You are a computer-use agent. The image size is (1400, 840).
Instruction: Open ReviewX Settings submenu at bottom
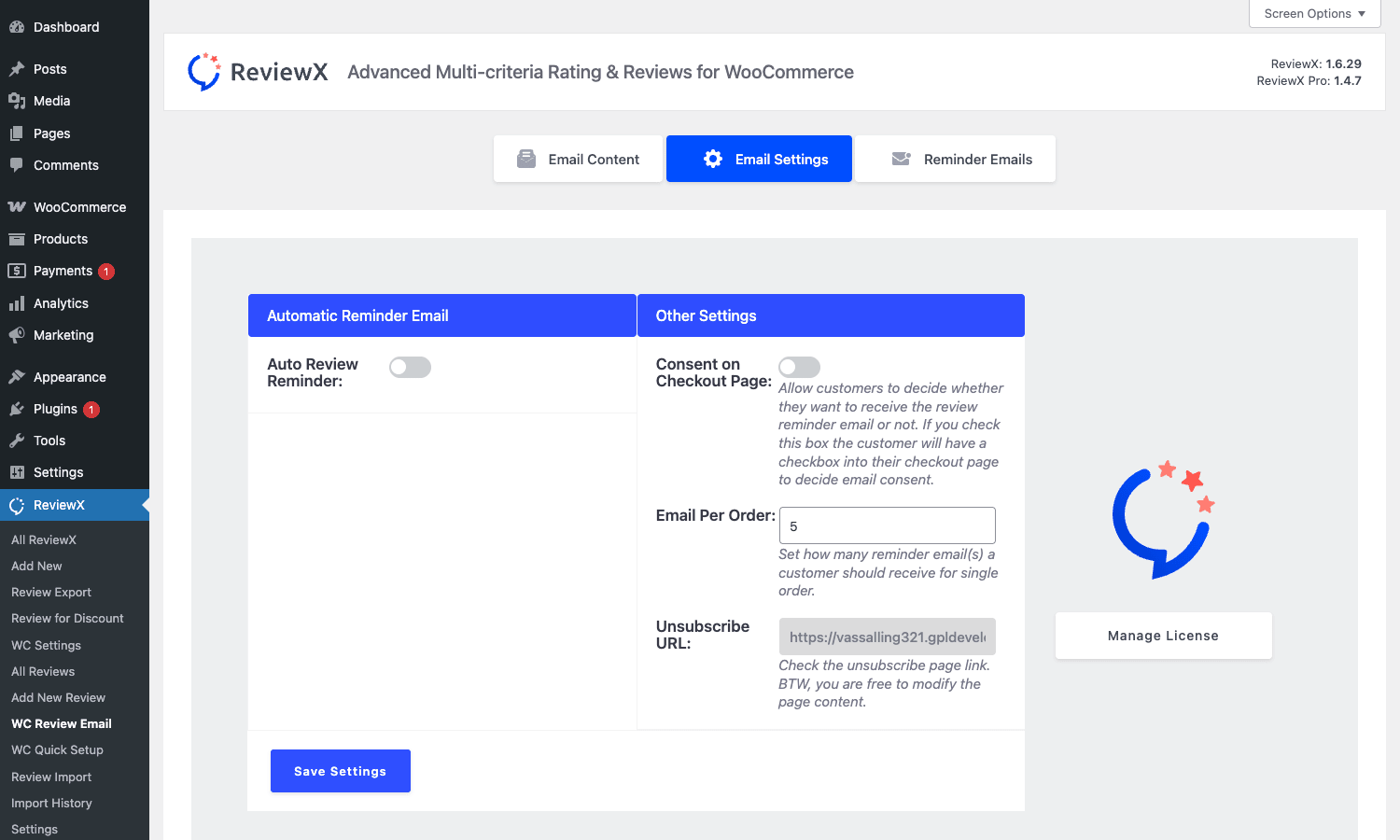click(x=35, y=829)
